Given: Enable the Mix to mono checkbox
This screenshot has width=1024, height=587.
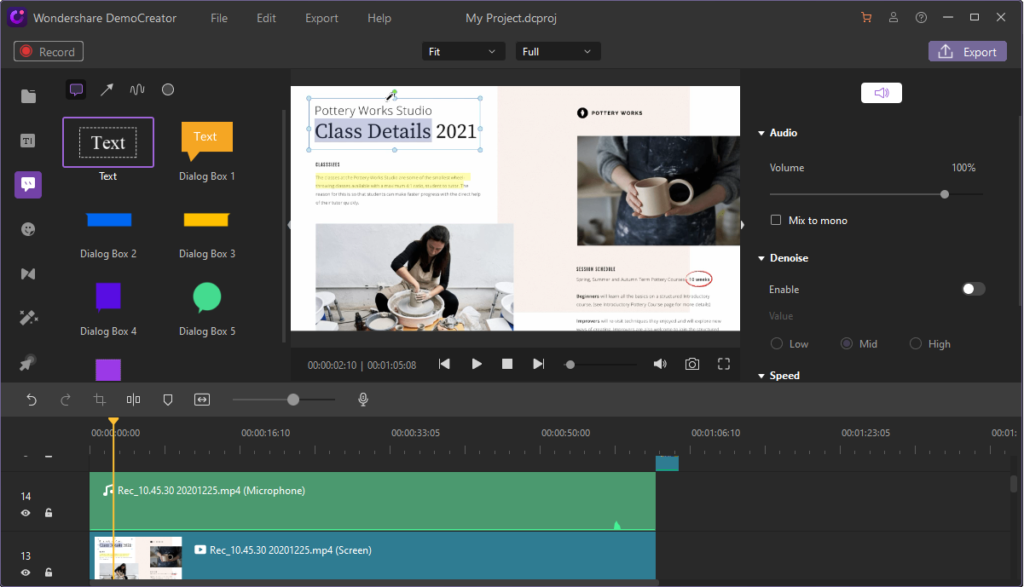Looking at the screenshot, I should tap(776, 220).
